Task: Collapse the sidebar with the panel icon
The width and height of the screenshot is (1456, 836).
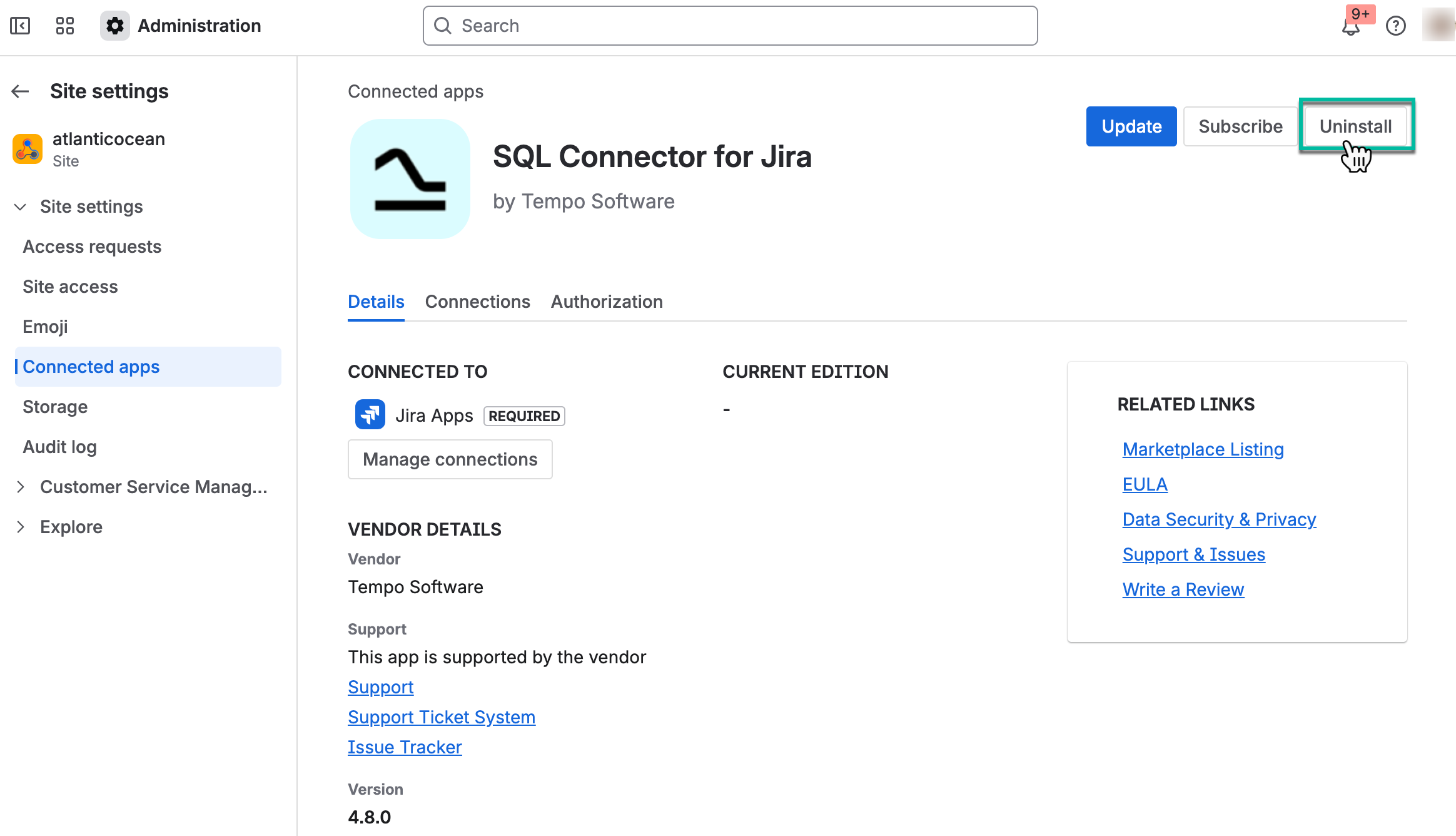Action: tap(19, 26)
